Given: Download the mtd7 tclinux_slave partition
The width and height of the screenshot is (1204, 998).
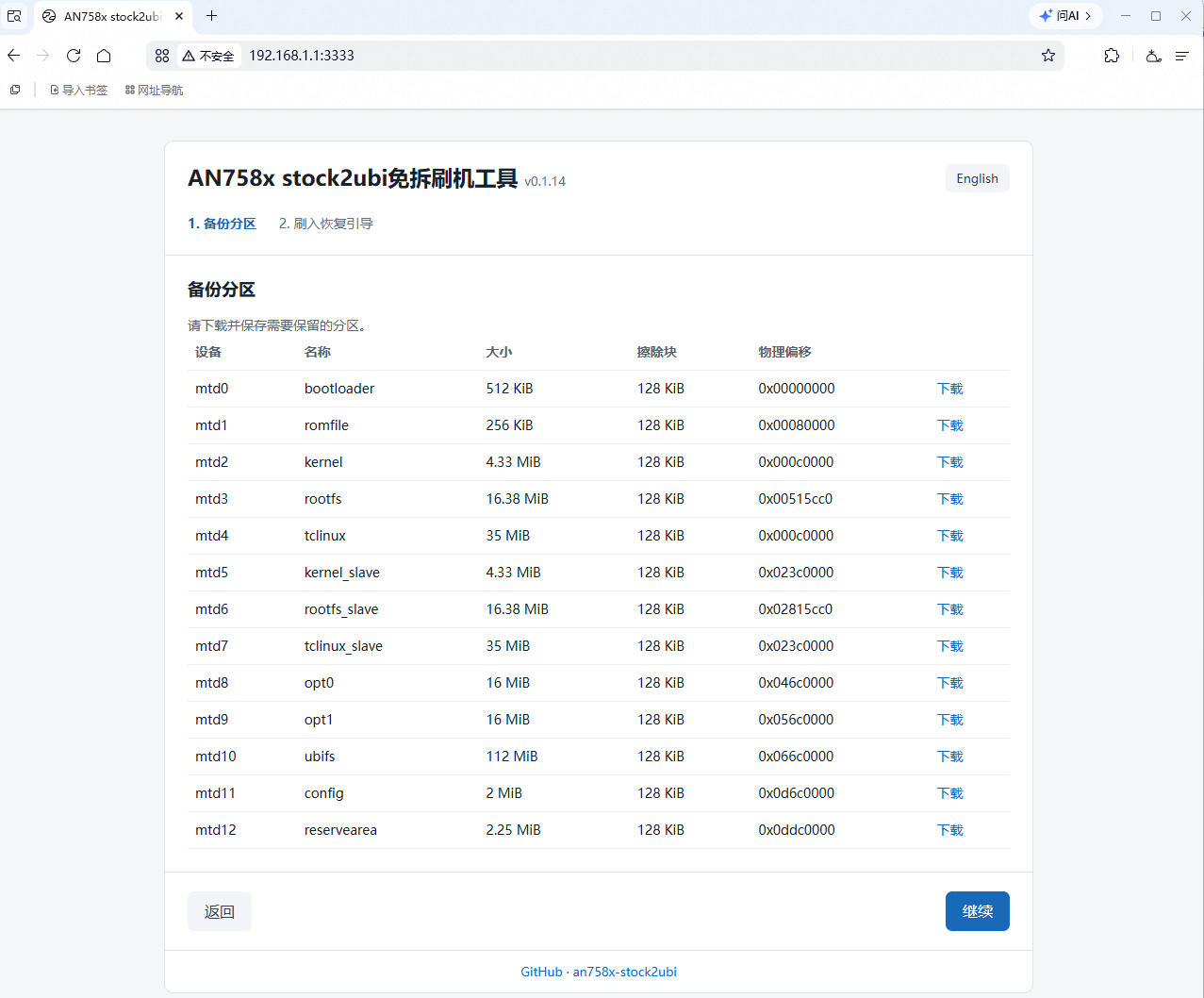Looking at the screenshot, I should point(950,646).
